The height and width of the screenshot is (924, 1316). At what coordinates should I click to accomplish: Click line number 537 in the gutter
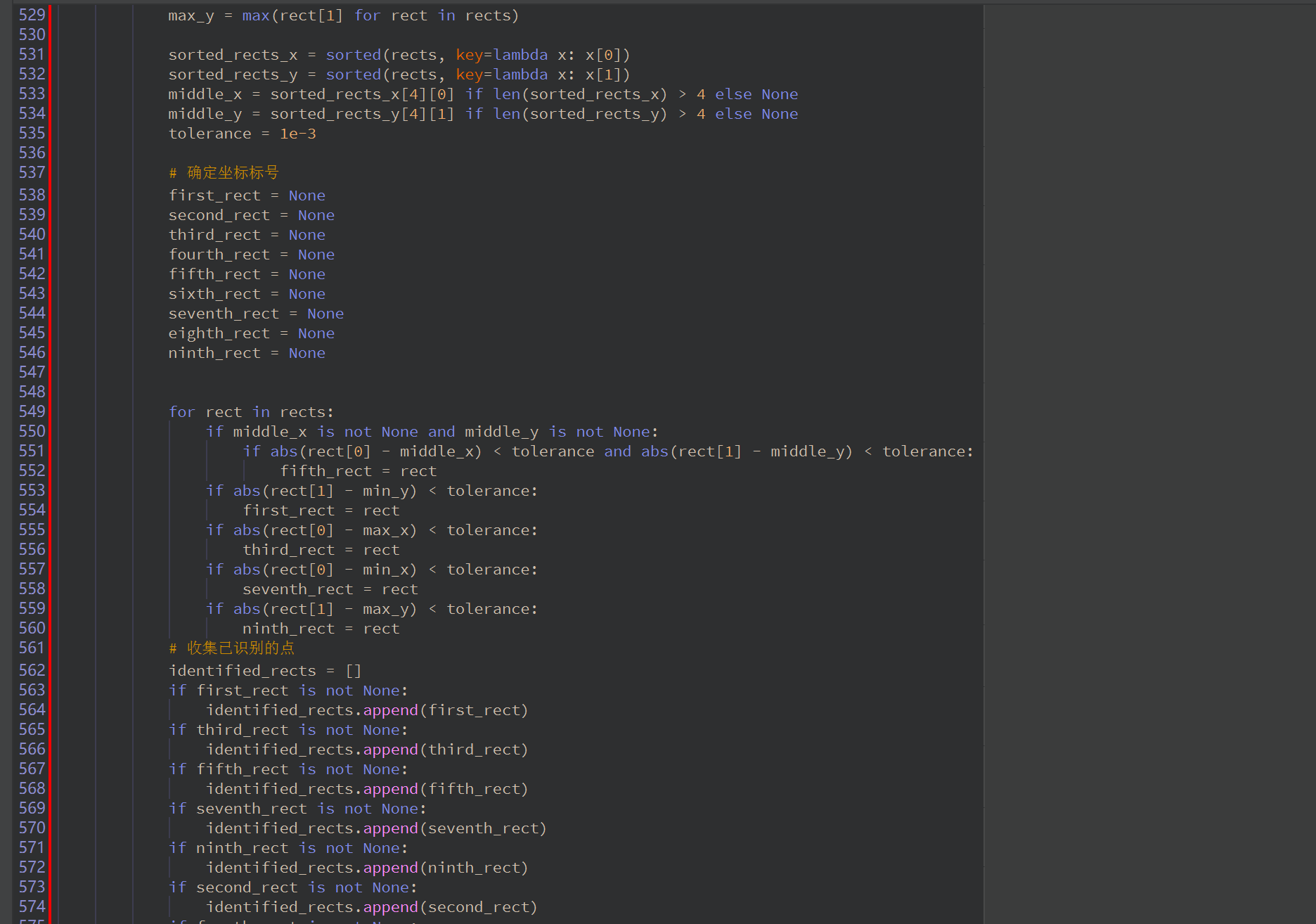pyautogui.click(x=32, y=172)
